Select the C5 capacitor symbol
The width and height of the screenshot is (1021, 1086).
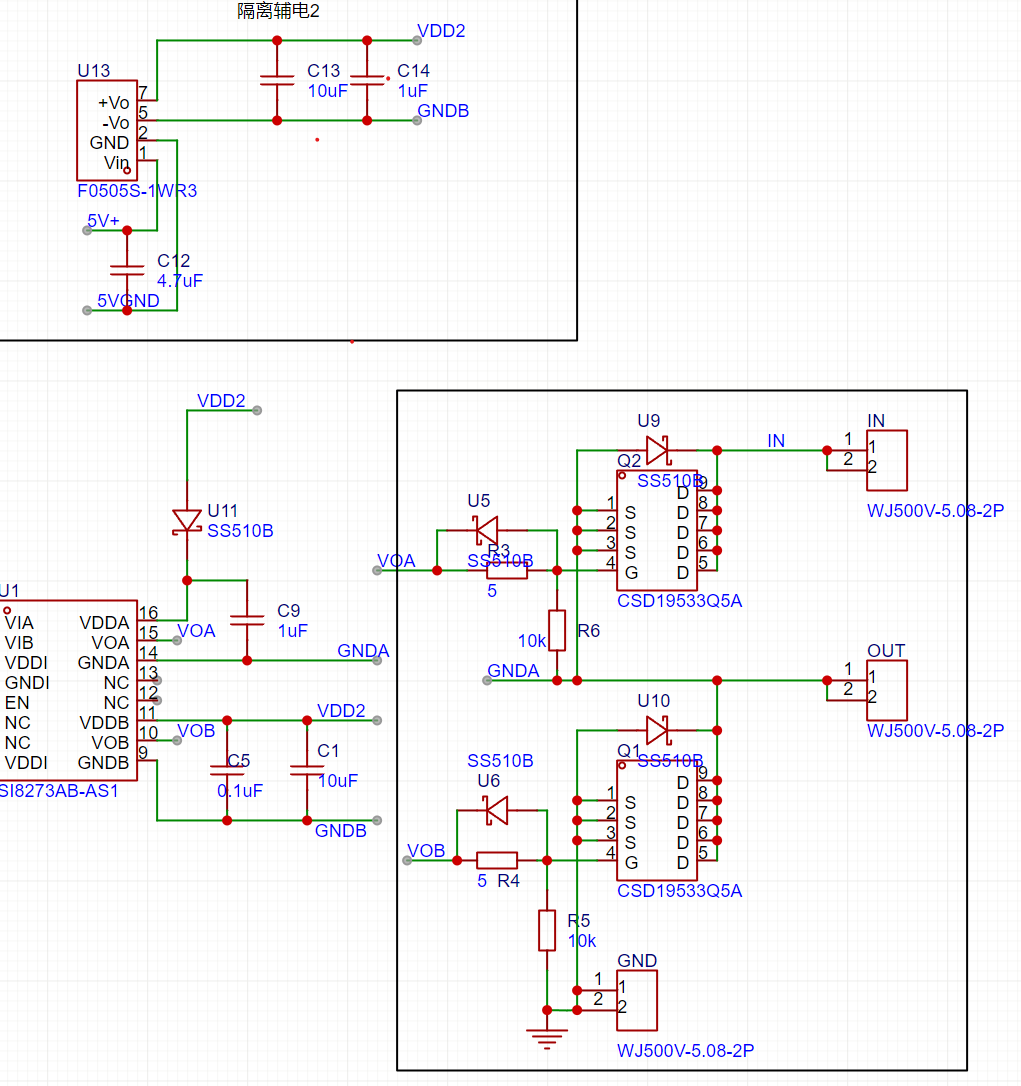coord(227,770)
